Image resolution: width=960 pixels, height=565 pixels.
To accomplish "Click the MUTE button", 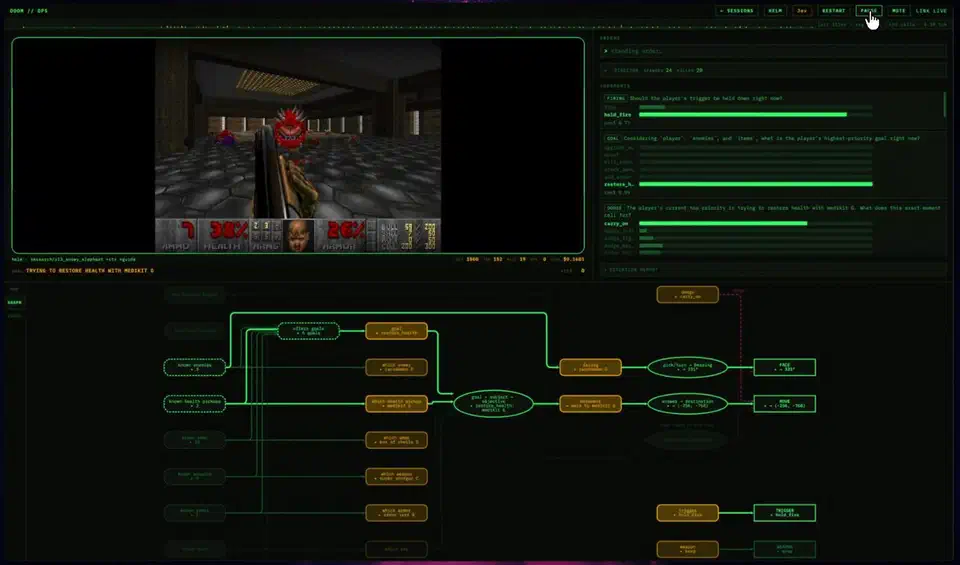I will (x=898, y=10).
